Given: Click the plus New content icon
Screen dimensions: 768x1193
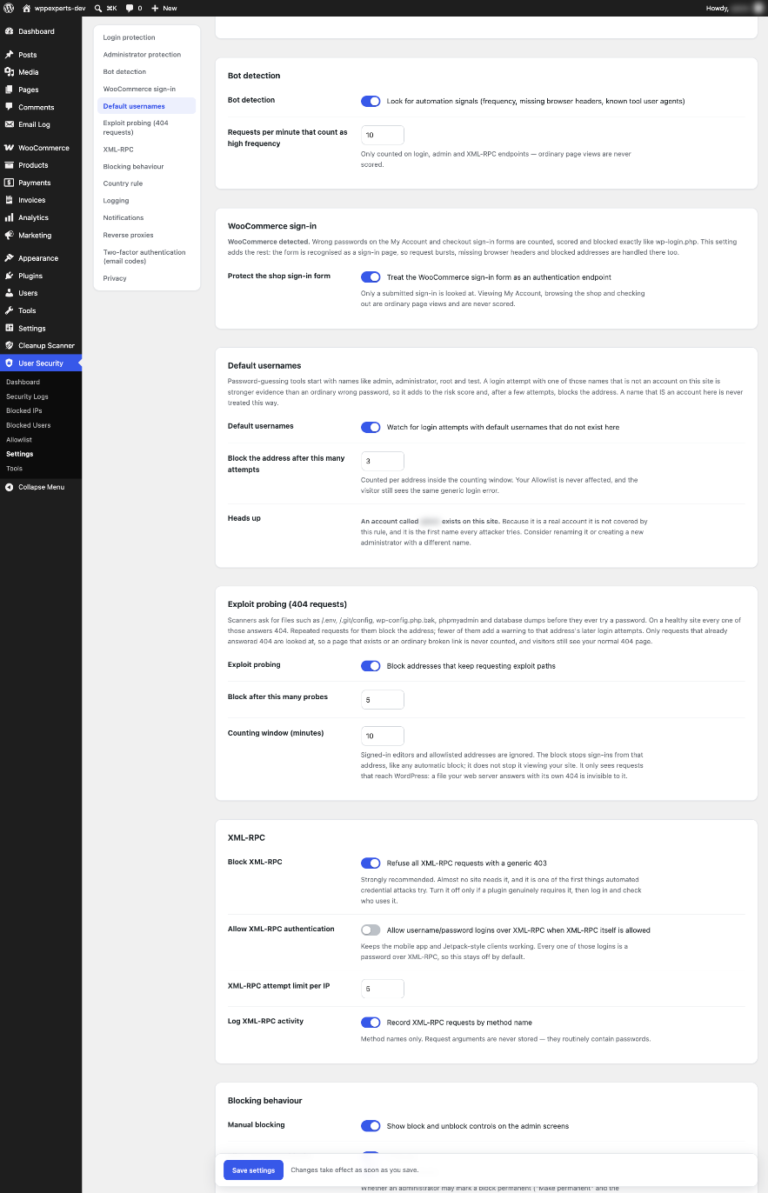Looking at the screenshot, I should click(x=155, y=8).
